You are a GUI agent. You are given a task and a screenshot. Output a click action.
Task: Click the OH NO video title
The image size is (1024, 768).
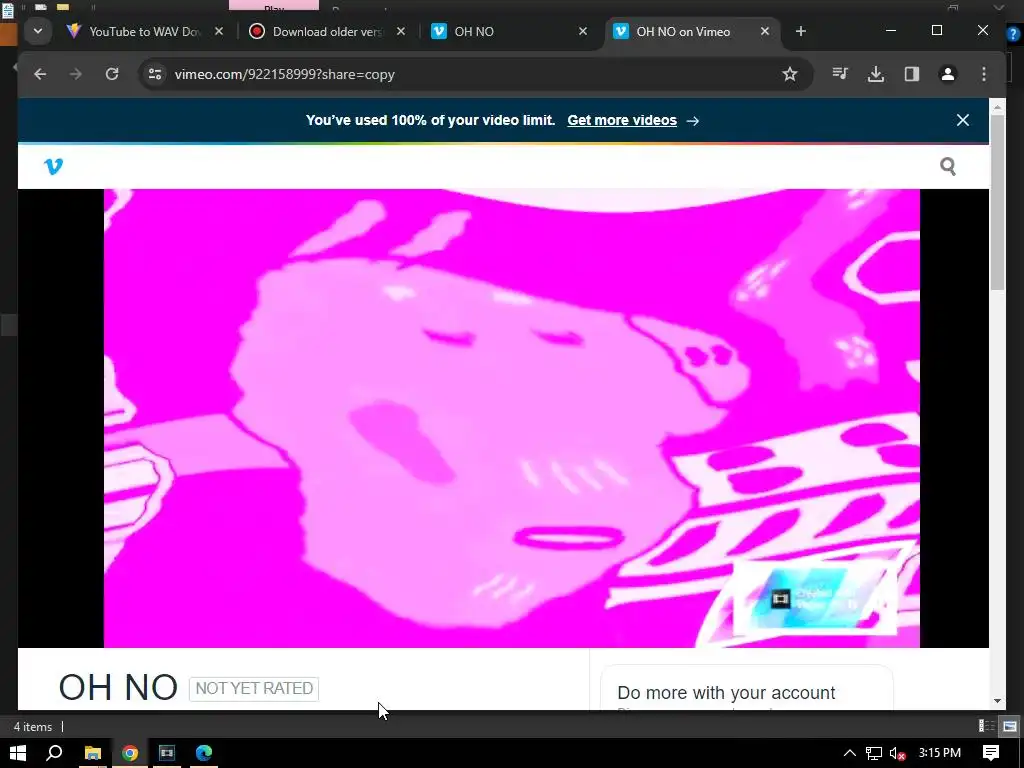118,687
